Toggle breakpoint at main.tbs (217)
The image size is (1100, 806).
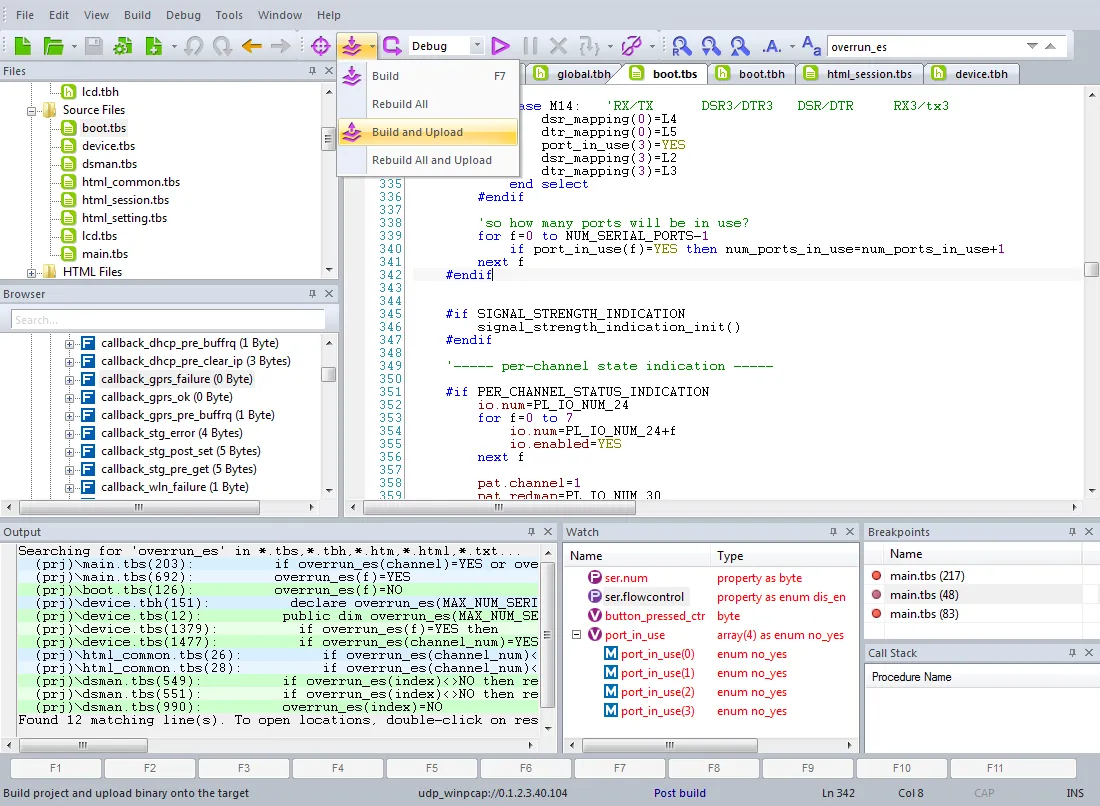(877, 576)
